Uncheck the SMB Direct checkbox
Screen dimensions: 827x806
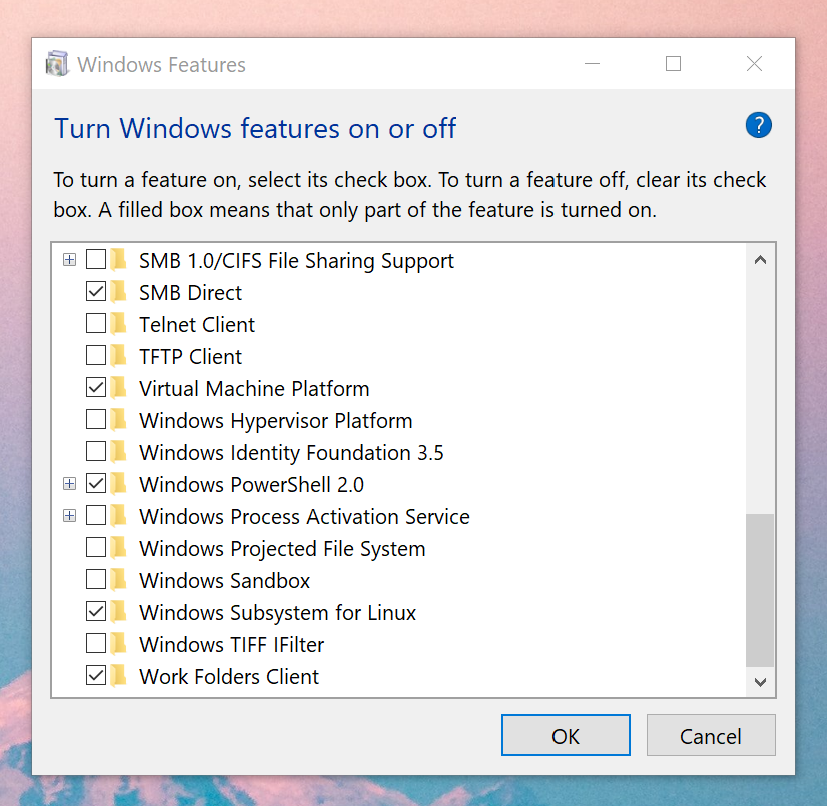pos(96,291)
